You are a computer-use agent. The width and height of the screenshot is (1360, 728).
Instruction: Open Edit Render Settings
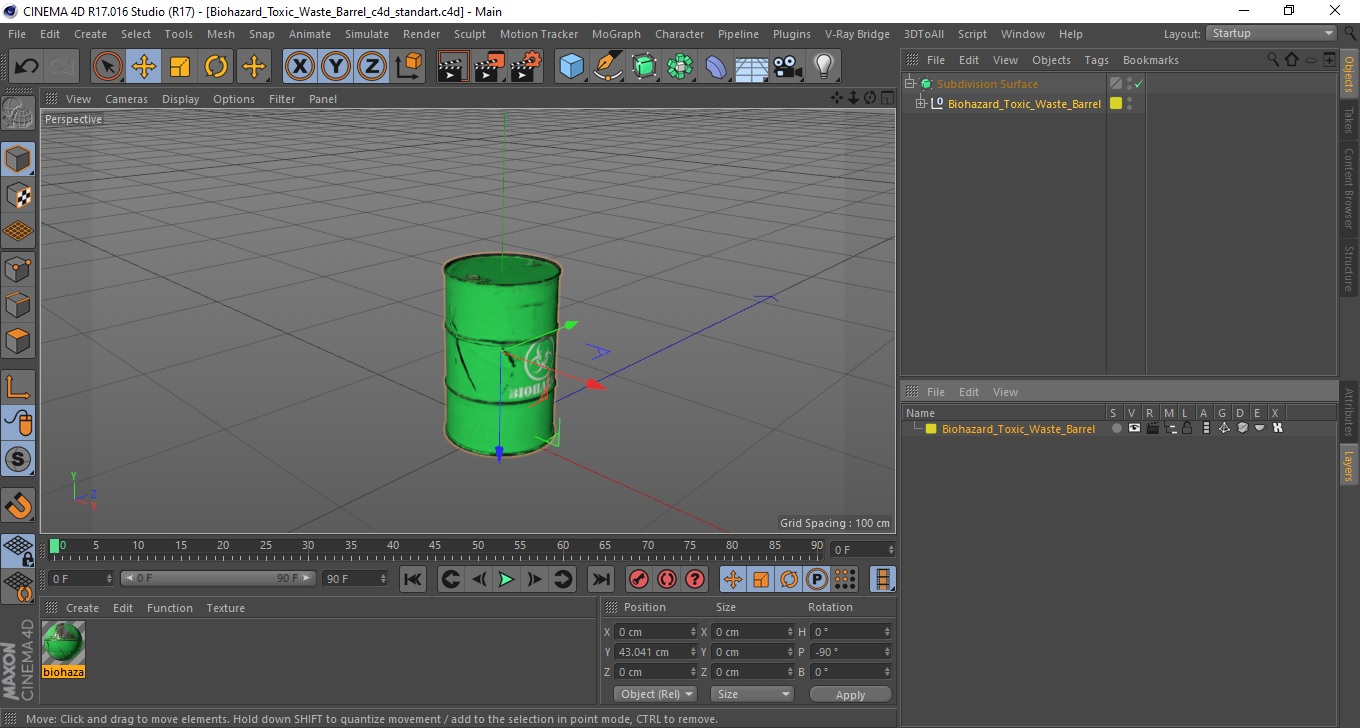[x=526, y=67]
